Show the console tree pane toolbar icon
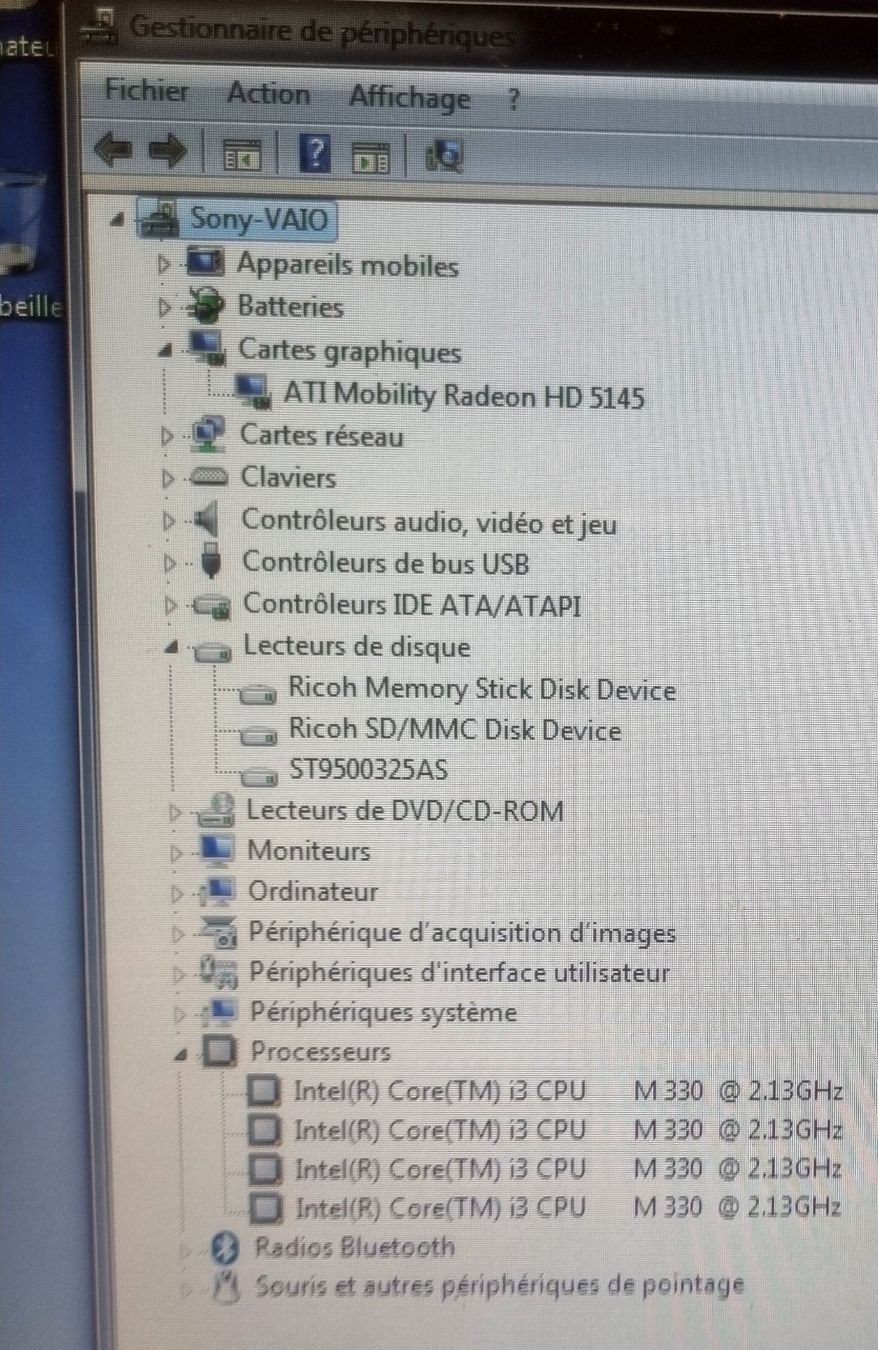The image size is (878, 1350). pyautogui.click(x=241, y=155)
